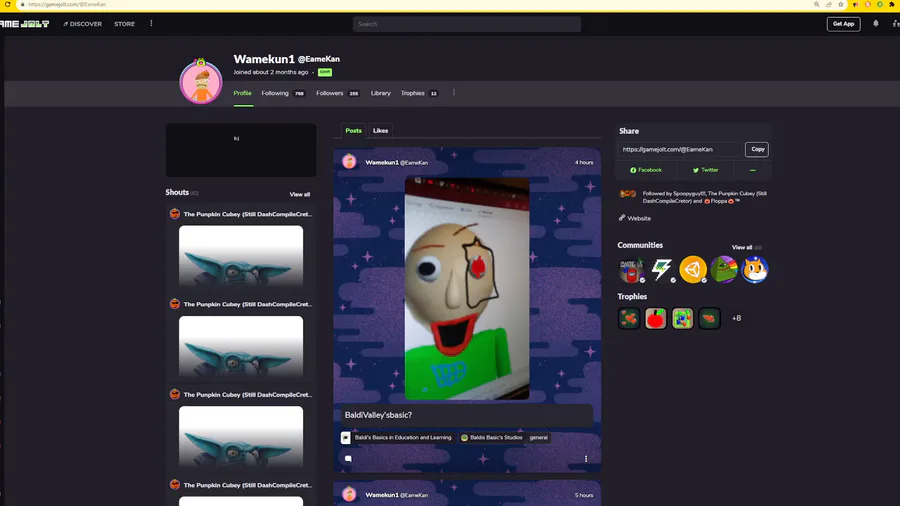Select the Profile tab

tap(242, 93)
